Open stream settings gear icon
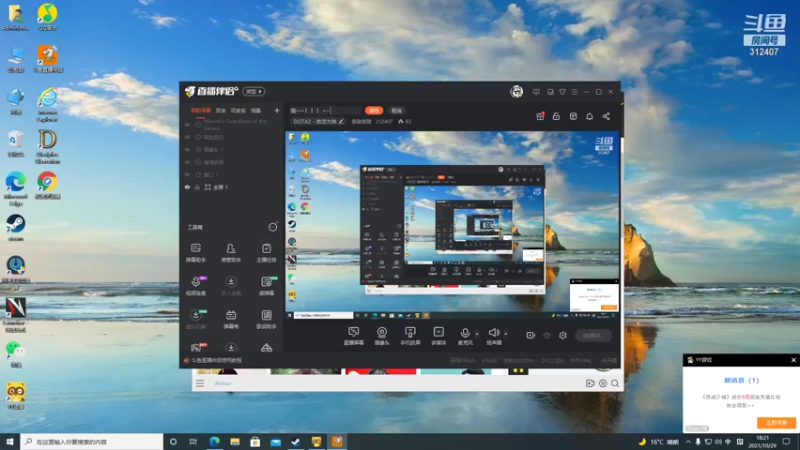Screen dimensions: 800x450 point(563,335)
